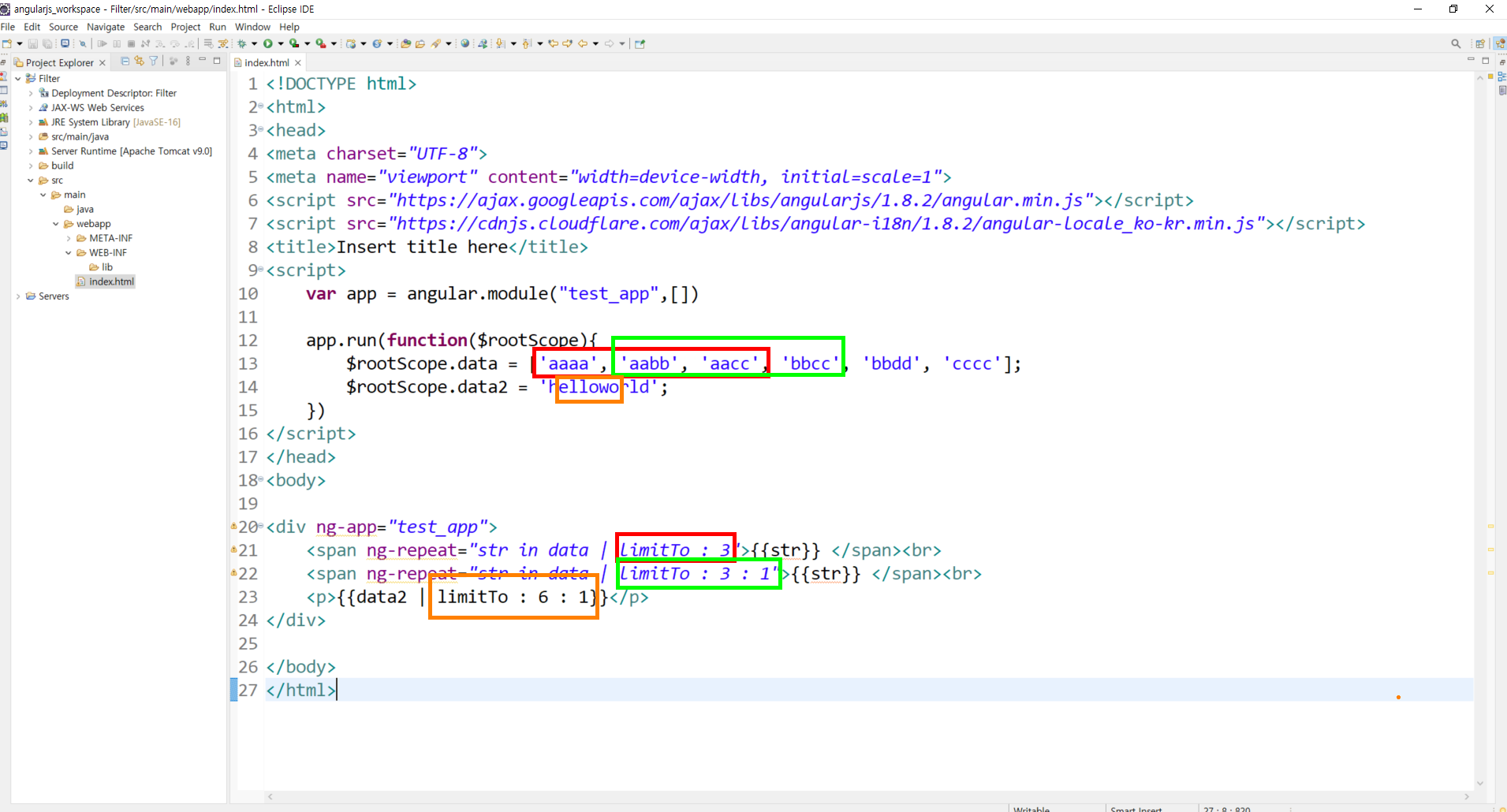
Task: Expand Deployment Descriptor: Filter node
Action: (31, 93)
